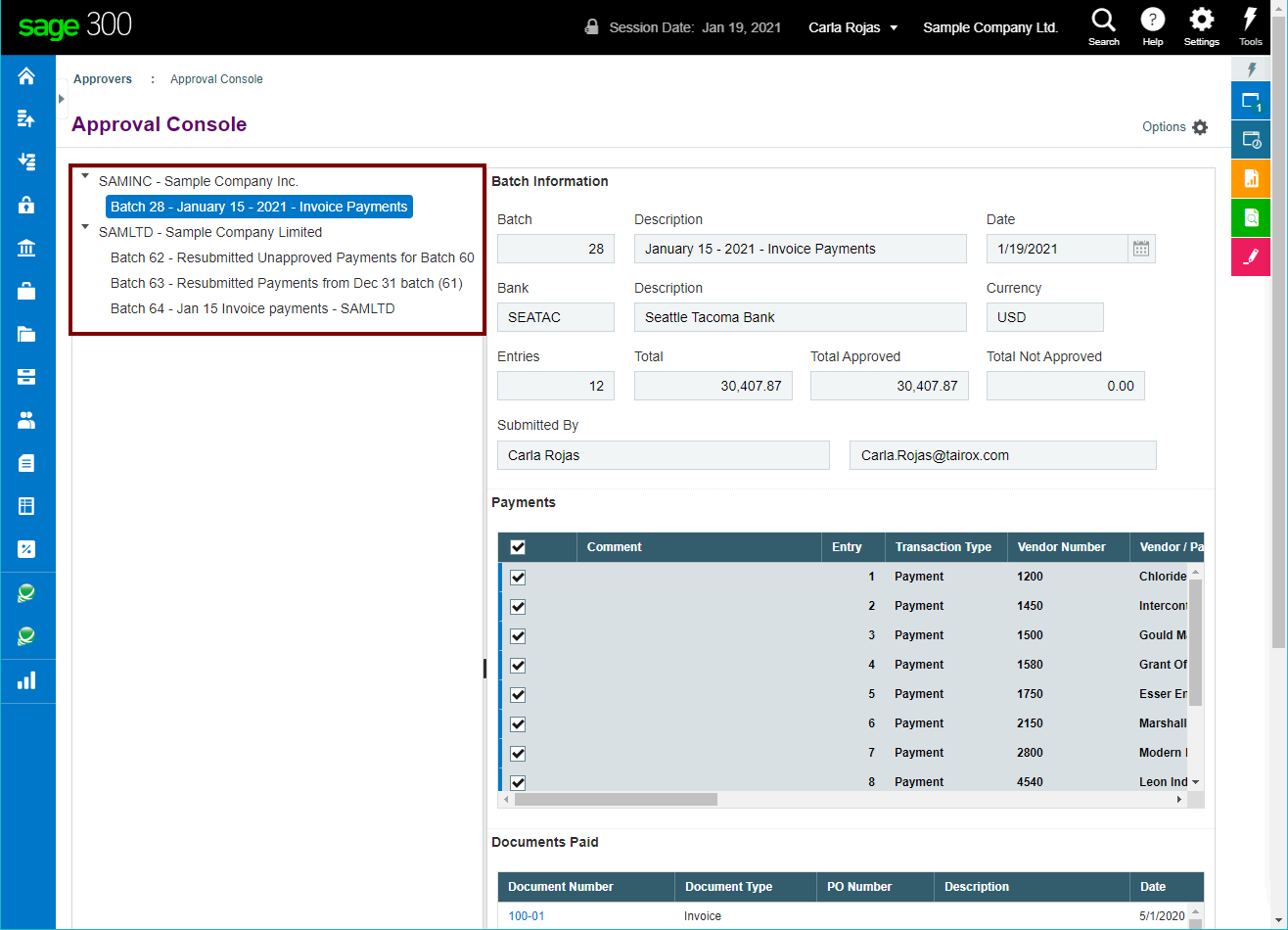Image resolution: width=1288 pixels, height=930 pixels.
Task: Open the percent sign icon in sidebar
Action: coord(26,549)
